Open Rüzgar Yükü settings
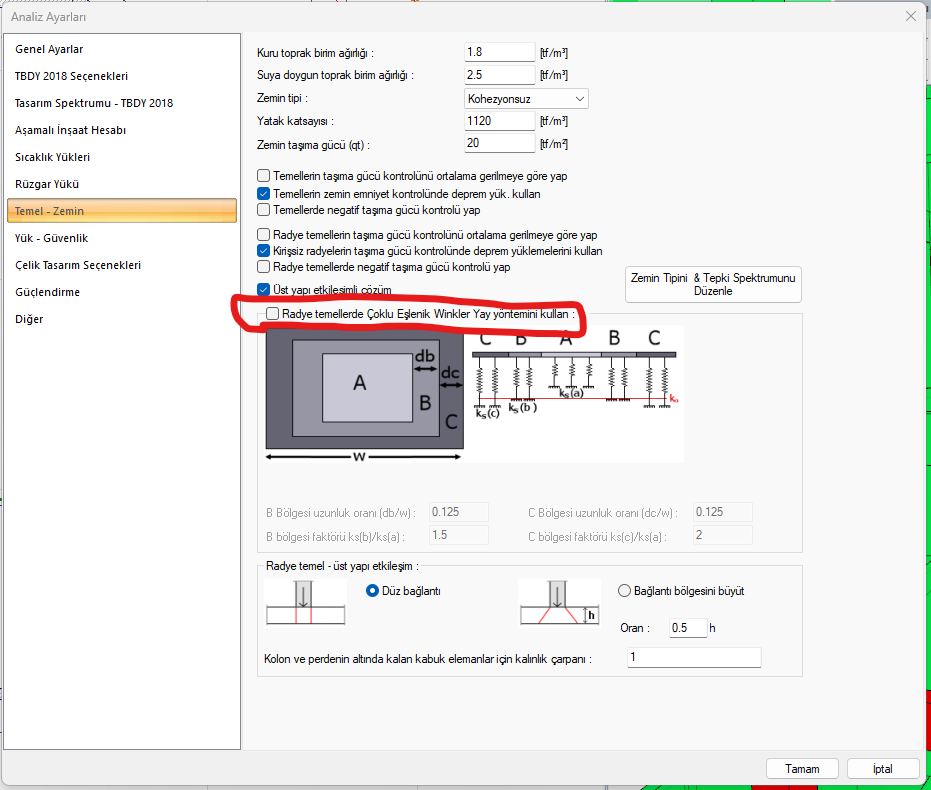Image resolution: width=931 pixels, height=790 pixels. [x=47, y=184]
